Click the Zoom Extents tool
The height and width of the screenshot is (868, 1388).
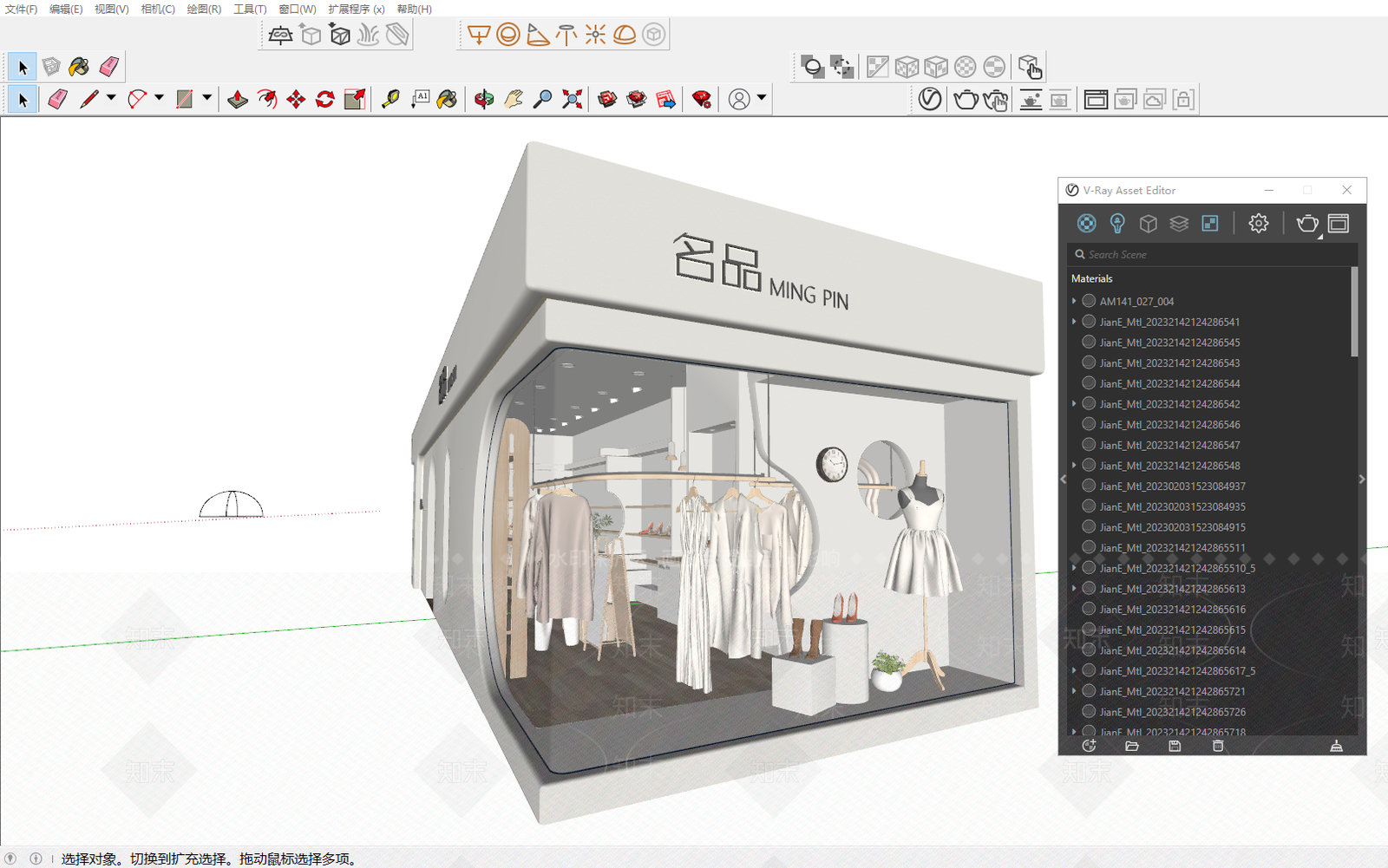coord(572,99)
